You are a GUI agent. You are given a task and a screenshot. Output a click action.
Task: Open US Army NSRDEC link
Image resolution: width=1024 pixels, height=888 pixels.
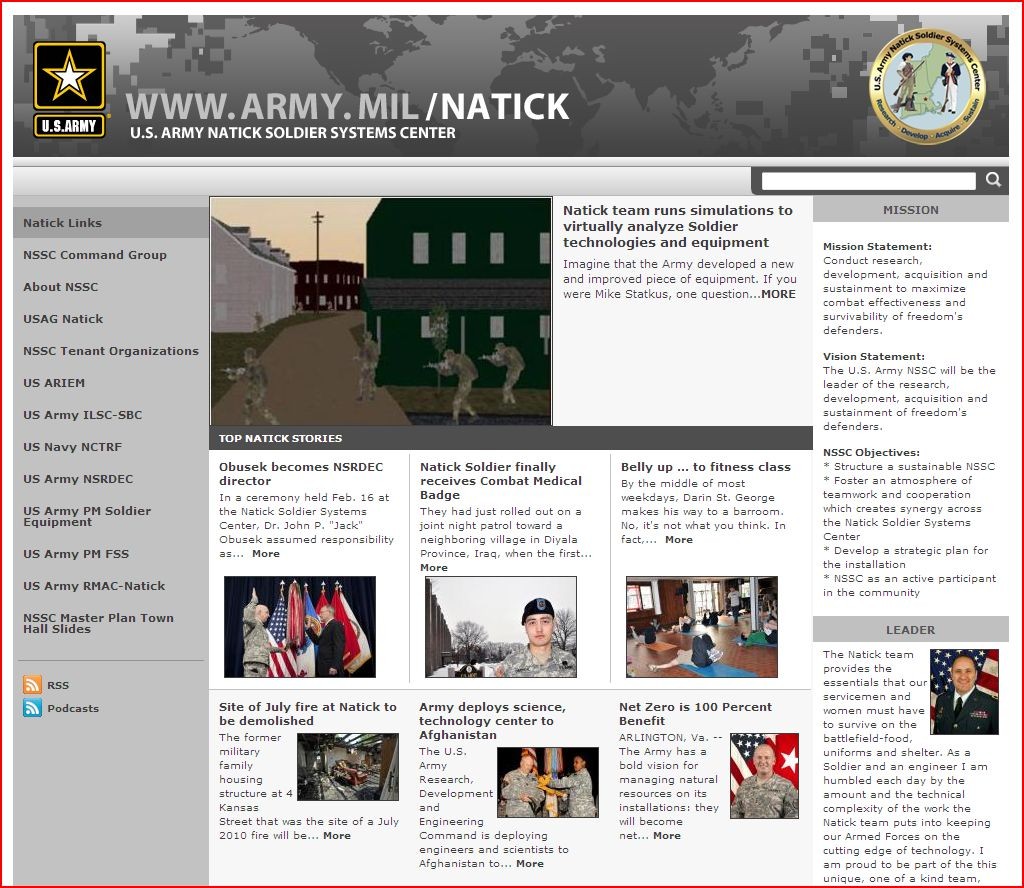click(x=78, y=479)
